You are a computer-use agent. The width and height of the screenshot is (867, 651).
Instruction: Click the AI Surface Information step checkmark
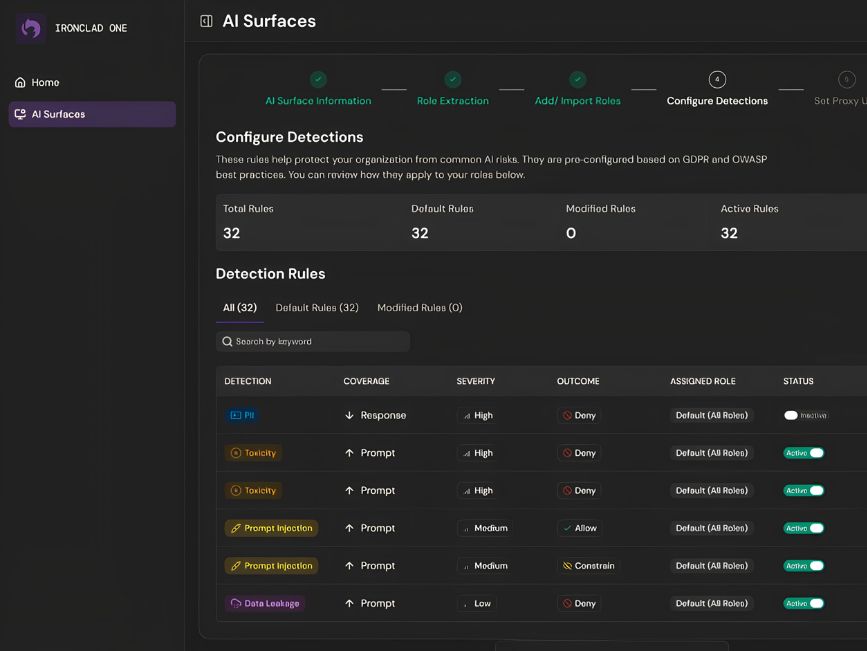click(x=318, y=79)
